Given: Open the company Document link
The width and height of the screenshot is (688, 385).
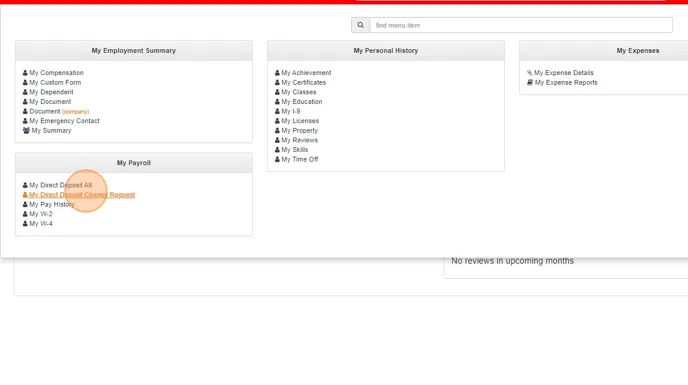Looking at the screenshot, I should point(59,112).
